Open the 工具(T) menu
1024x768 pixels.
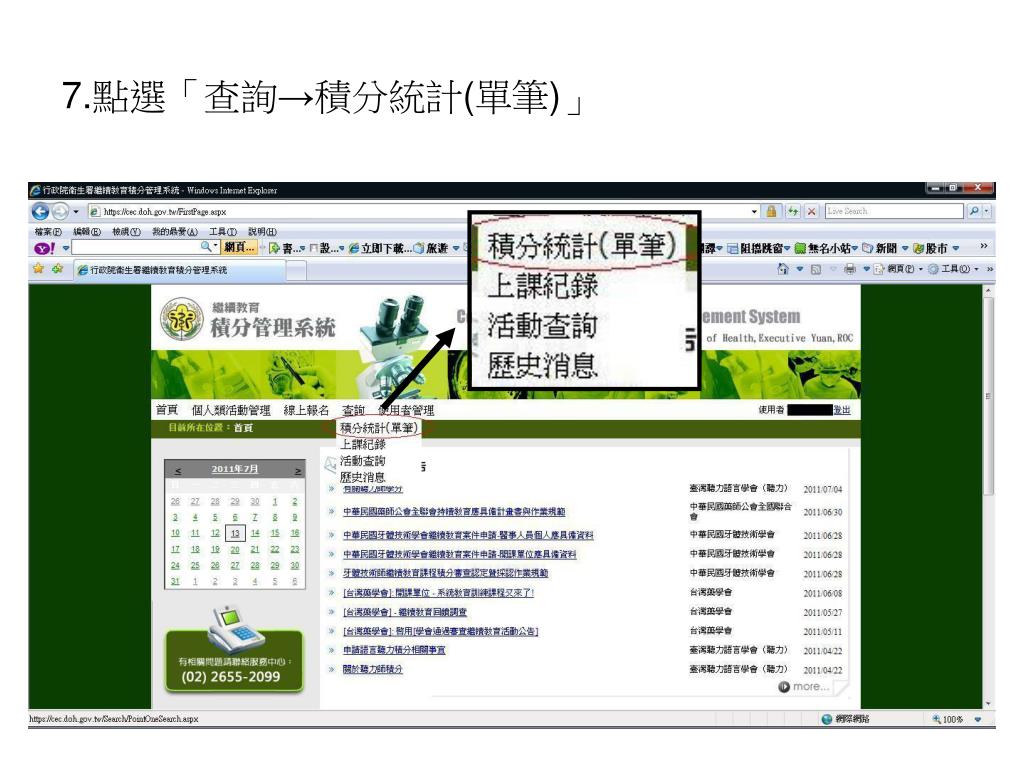tap(222, 232)
